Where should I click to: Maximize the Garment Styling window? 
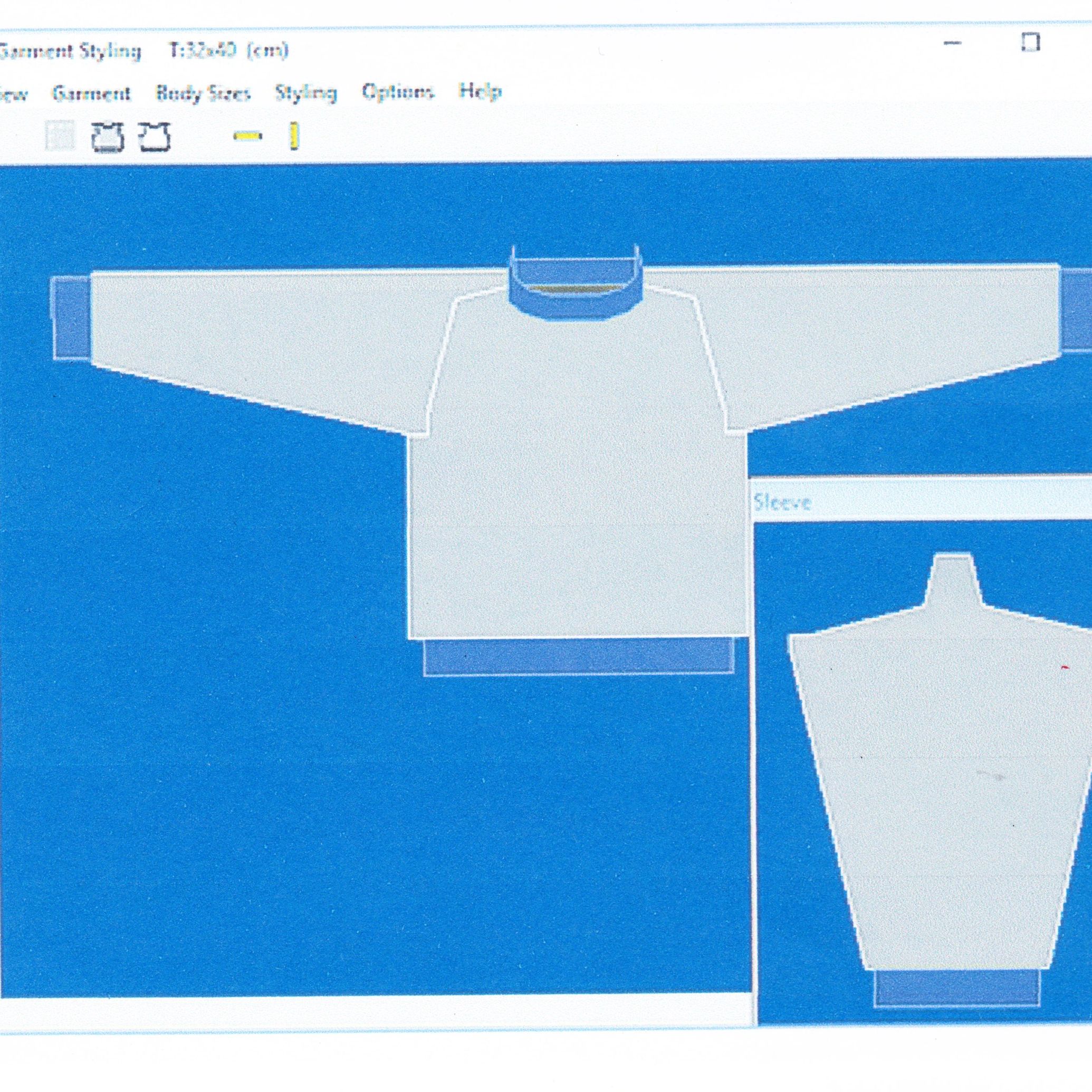tap(1031, 42)
